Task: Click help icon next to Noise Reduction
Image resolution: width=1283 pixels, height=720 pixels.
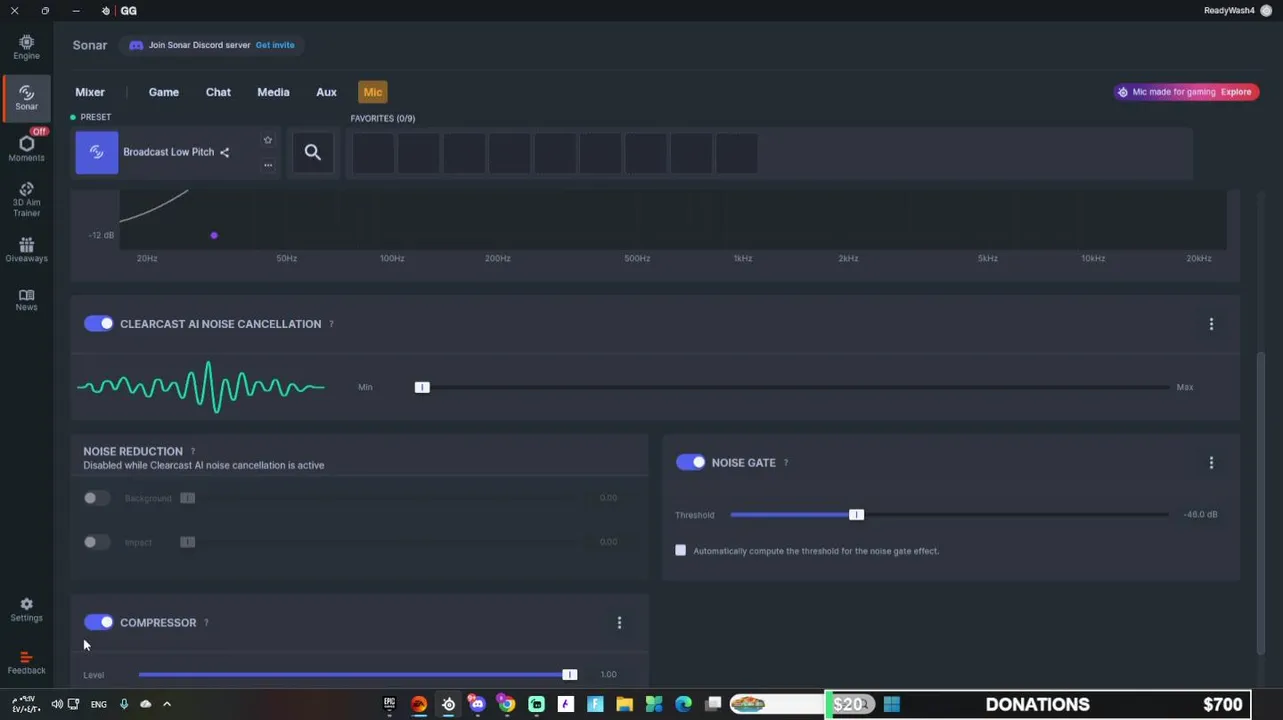Action: (193, 451)
